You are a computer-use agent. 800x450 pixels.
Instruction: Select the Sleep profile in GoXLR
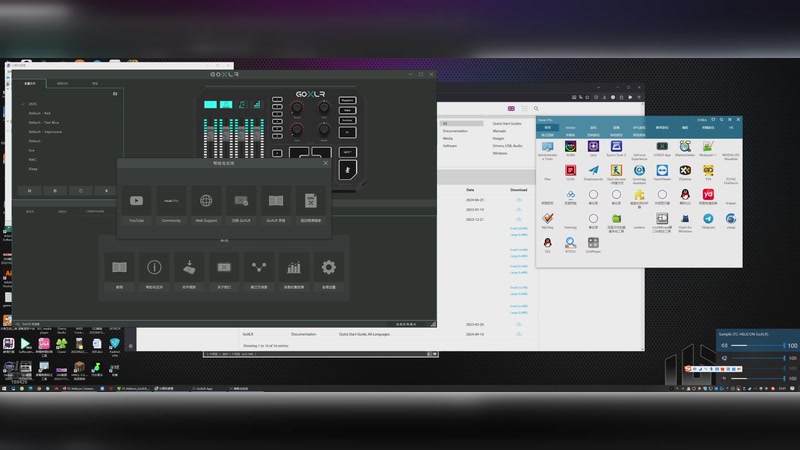[33, 169]
